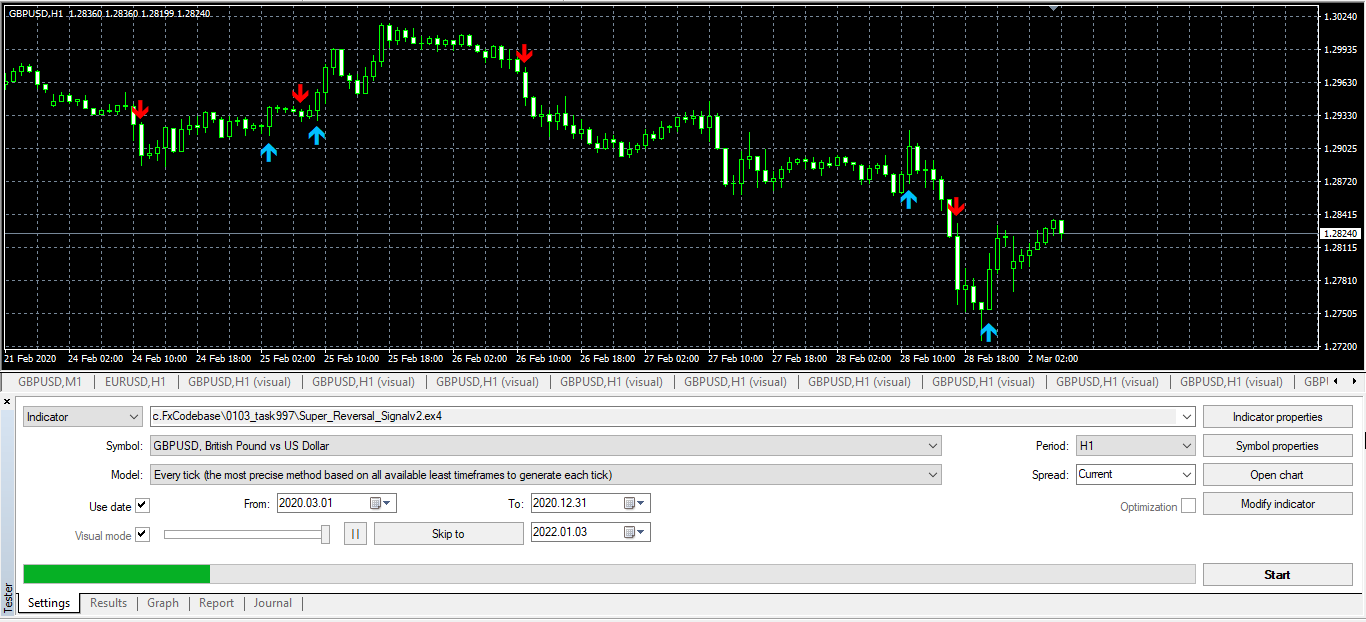The width and height of the screenshot is (1366, 622).
Task: Close the Tester panel
Action: [8, 401]
